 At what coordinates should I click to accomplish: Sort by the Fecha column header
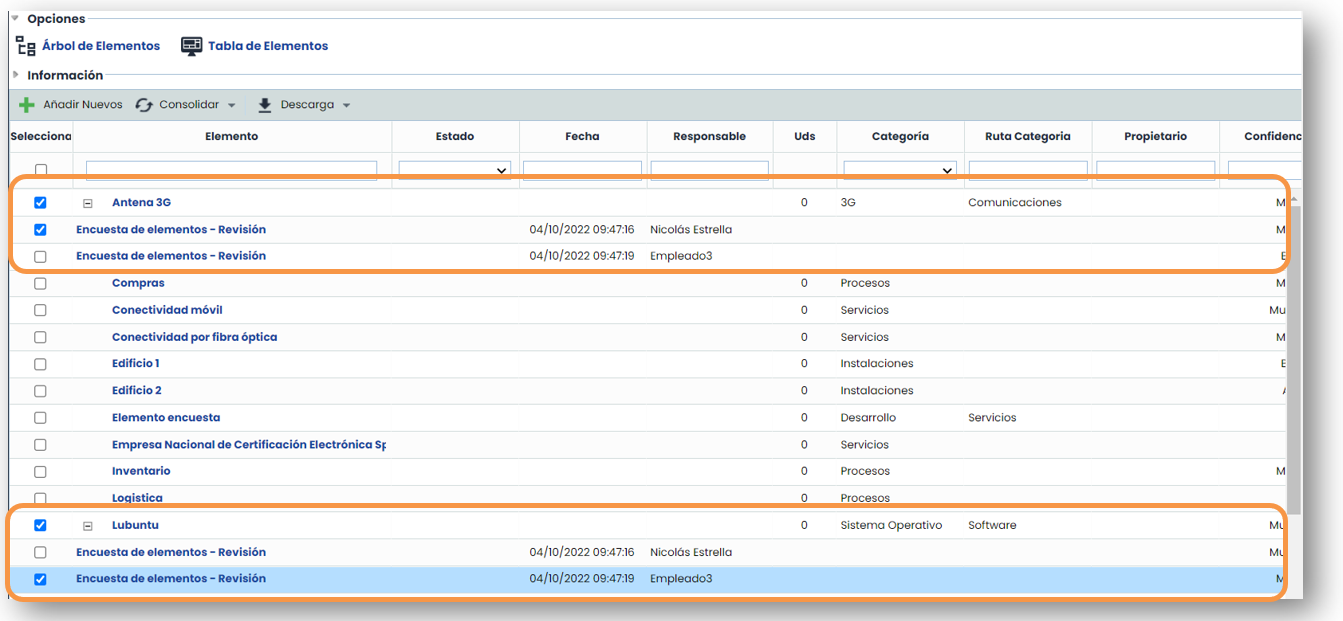coord(582,136)
